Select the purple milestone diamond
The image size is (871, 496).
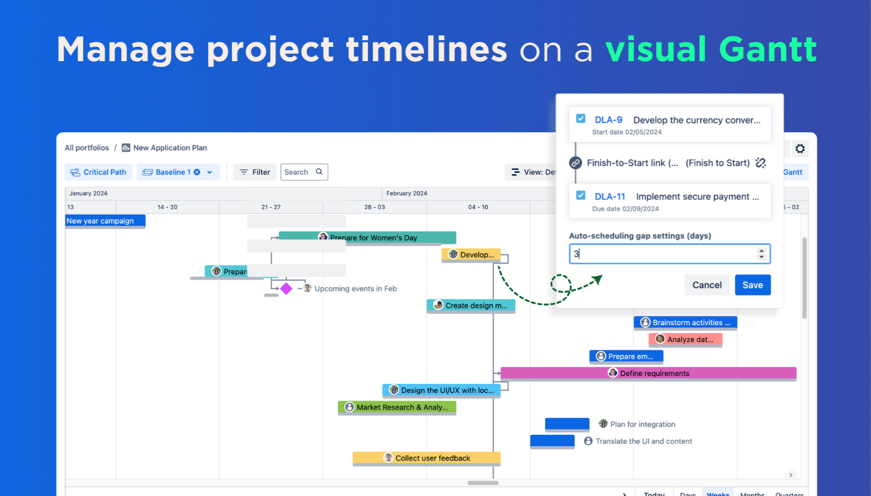pyautogui.click(x=286, y=288)
